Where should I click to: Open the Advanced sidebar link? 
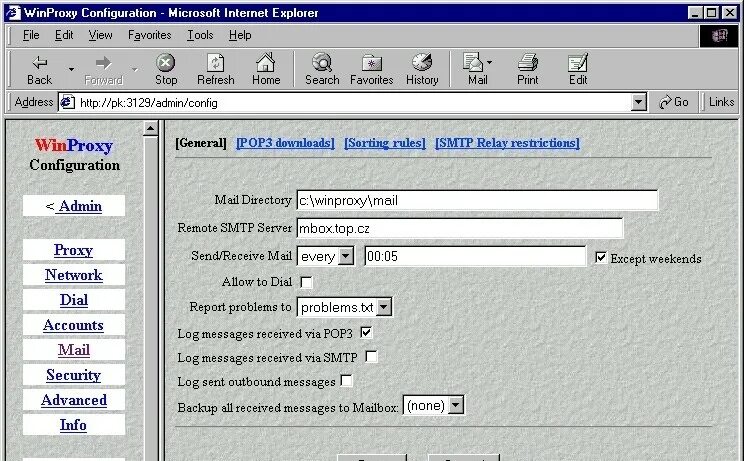pyautogui.click(x=74, y=400)
